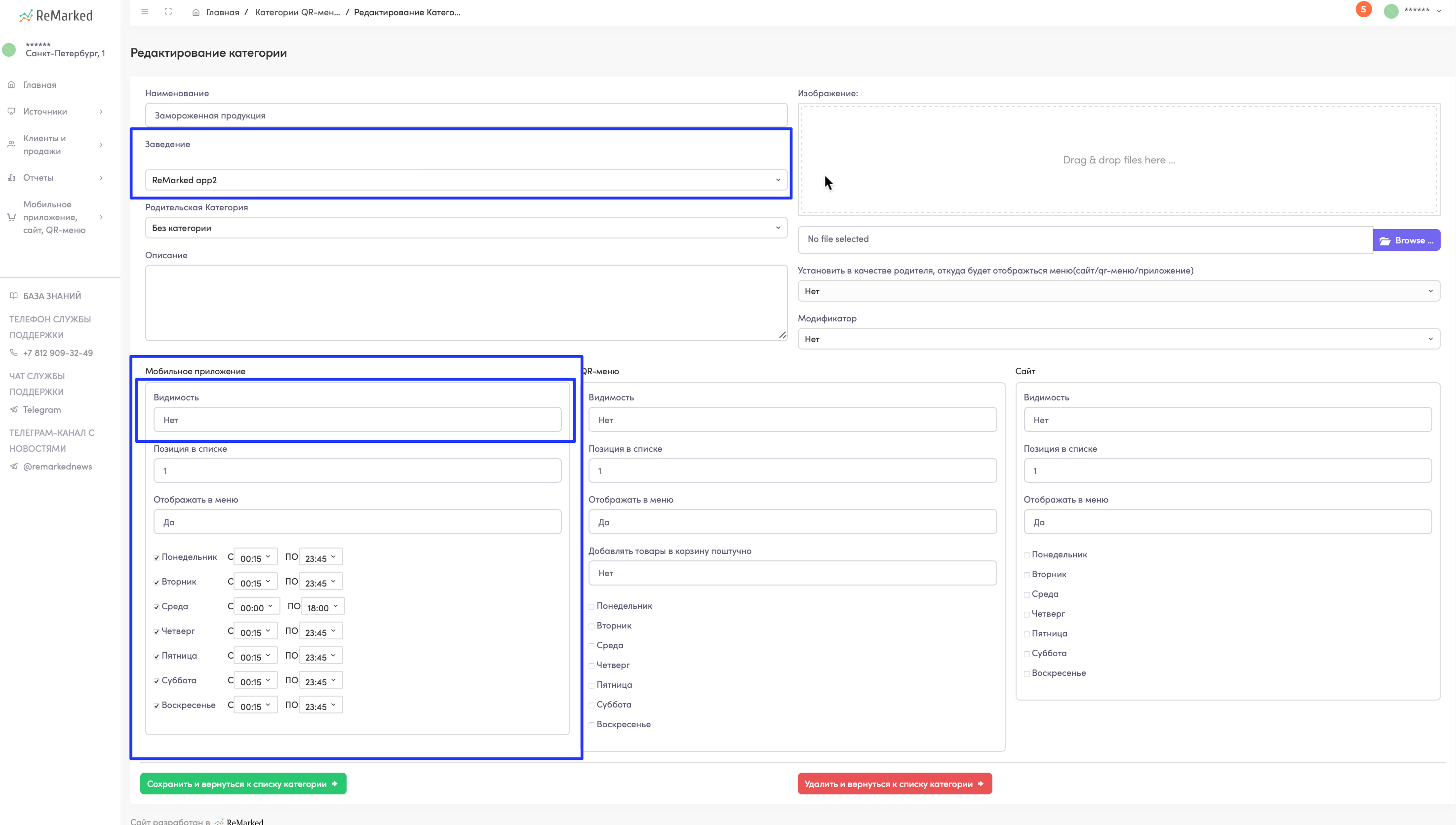The image size is (1456, 825).
Task: Uncheck the Среда checkbox in Мобильное приложение
Action: [x=157, y=607]
